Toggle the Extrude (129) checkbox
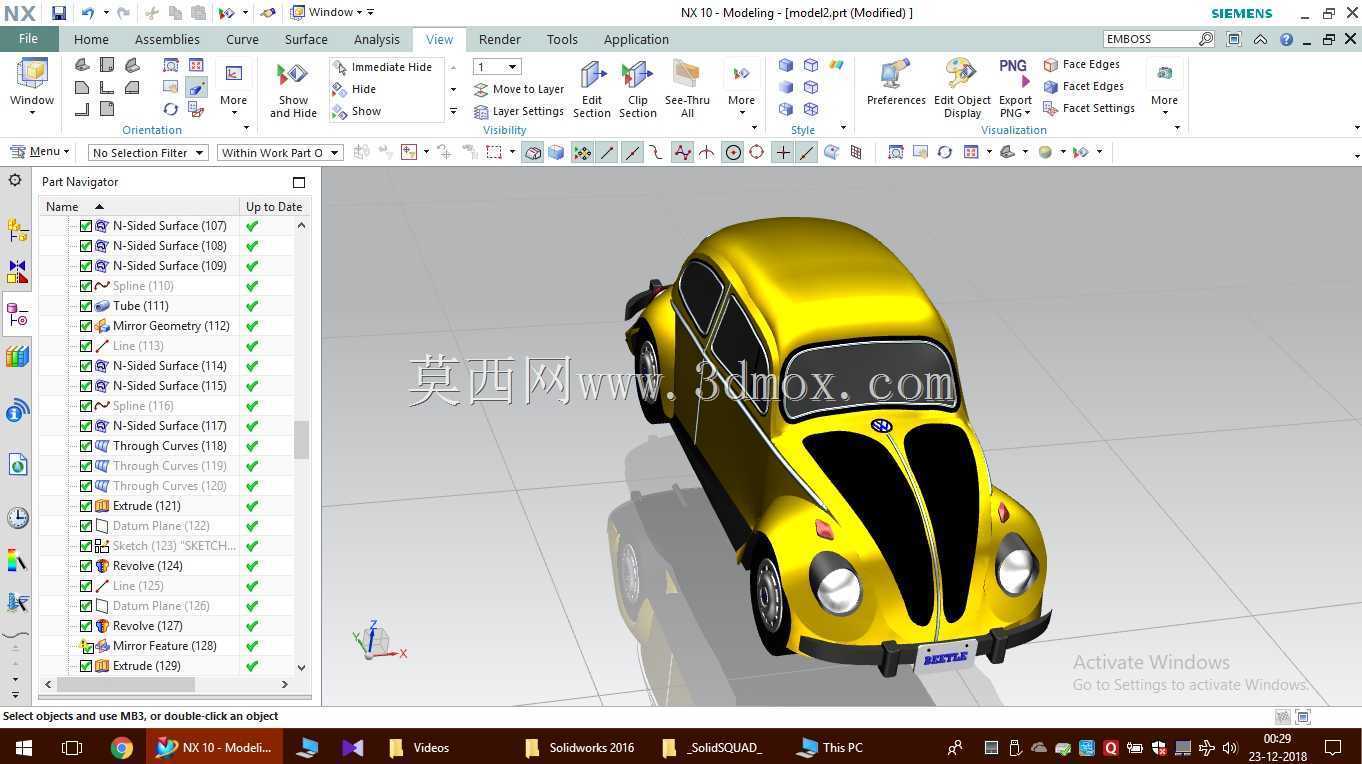The width and height of the screenshot is (1362, 764). click(x=86, y=666)
